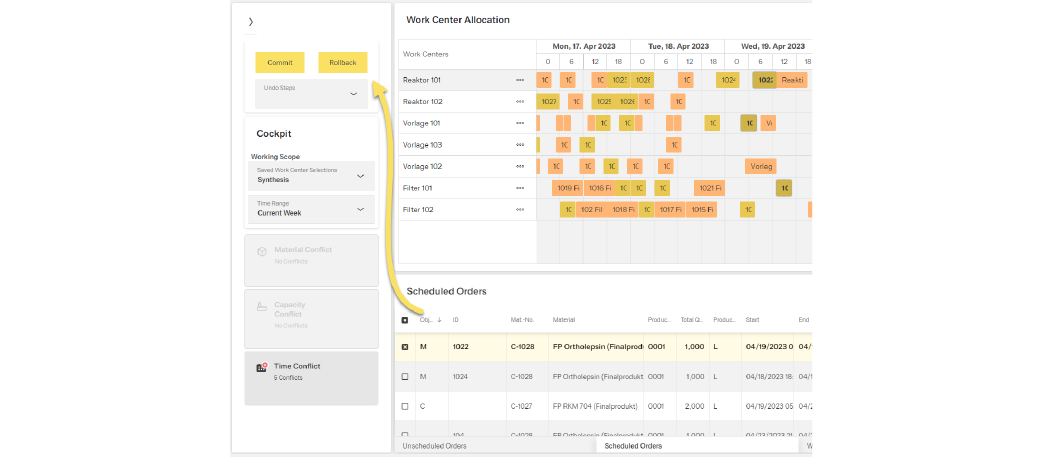Open the Time Range Current Week dropdown
This screenshot has height=457, width=1042.
[360, 209]
